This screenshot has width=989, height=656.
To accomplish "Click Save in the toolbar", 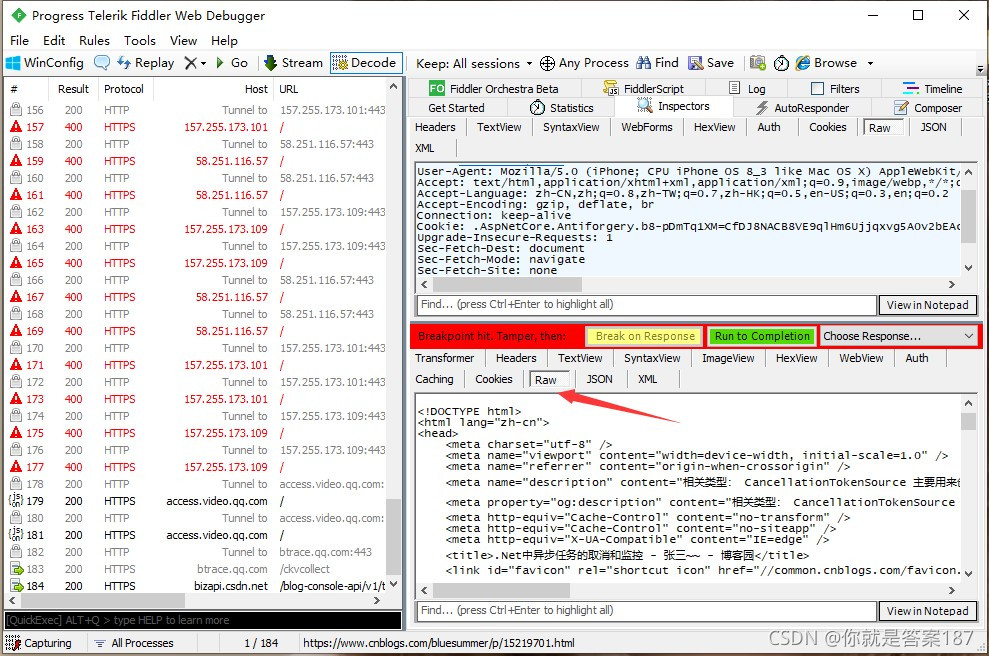I will [x=711, y=63].
